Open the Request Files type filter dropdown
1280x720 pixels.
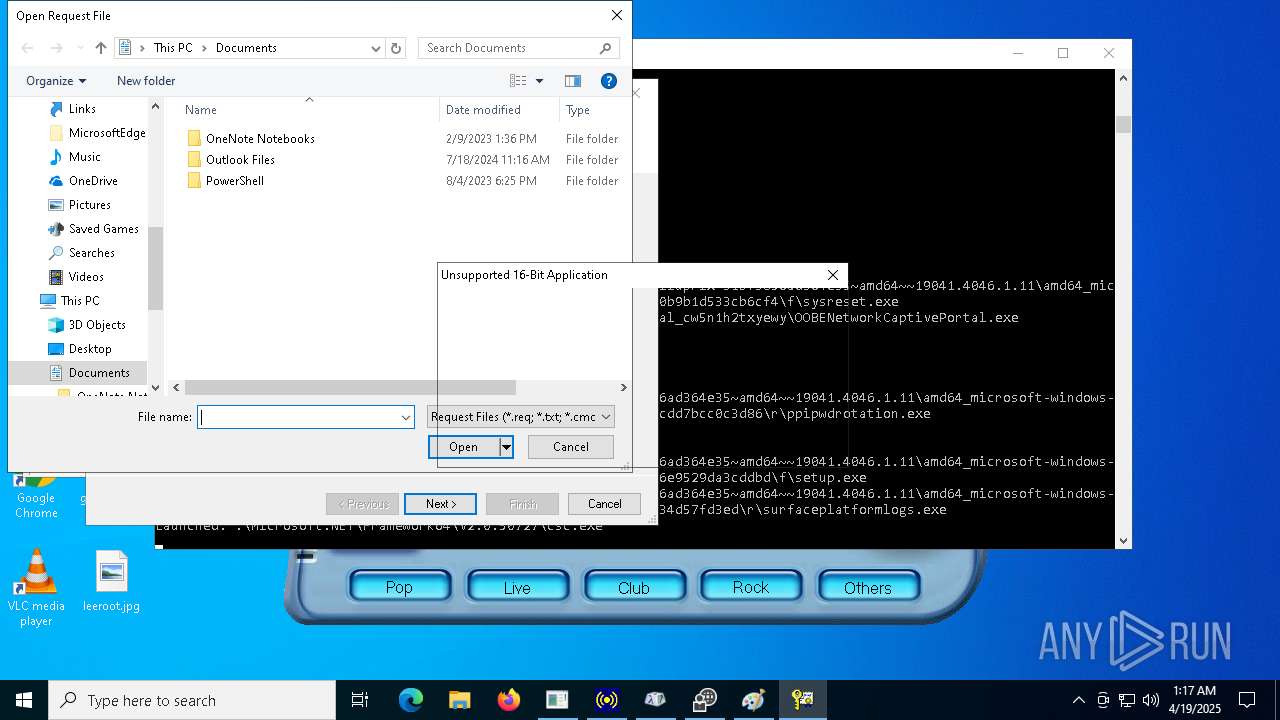521,417
